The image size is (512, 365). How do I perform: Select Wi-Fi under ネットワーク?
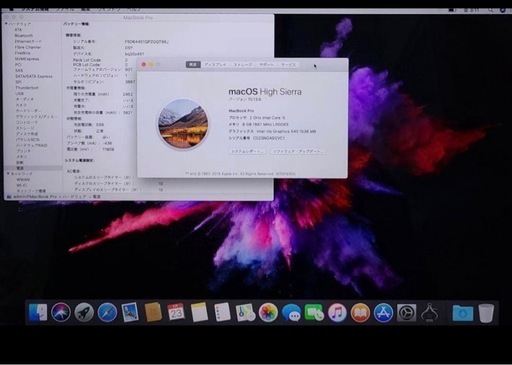tap(22, 185)
